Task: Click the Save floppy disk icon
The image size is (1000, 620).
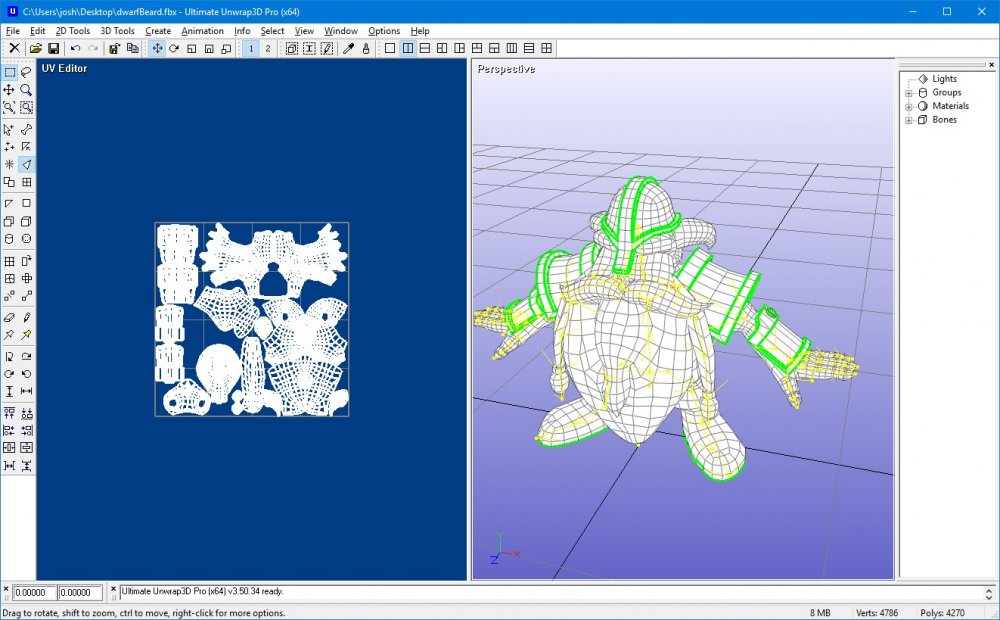Action: pyautogui.click(x=53, y=48)
